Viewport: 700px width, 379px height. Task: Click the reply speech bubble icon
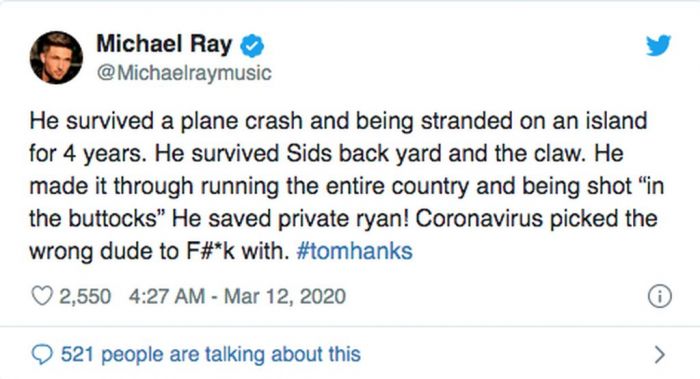coord(42,355)
